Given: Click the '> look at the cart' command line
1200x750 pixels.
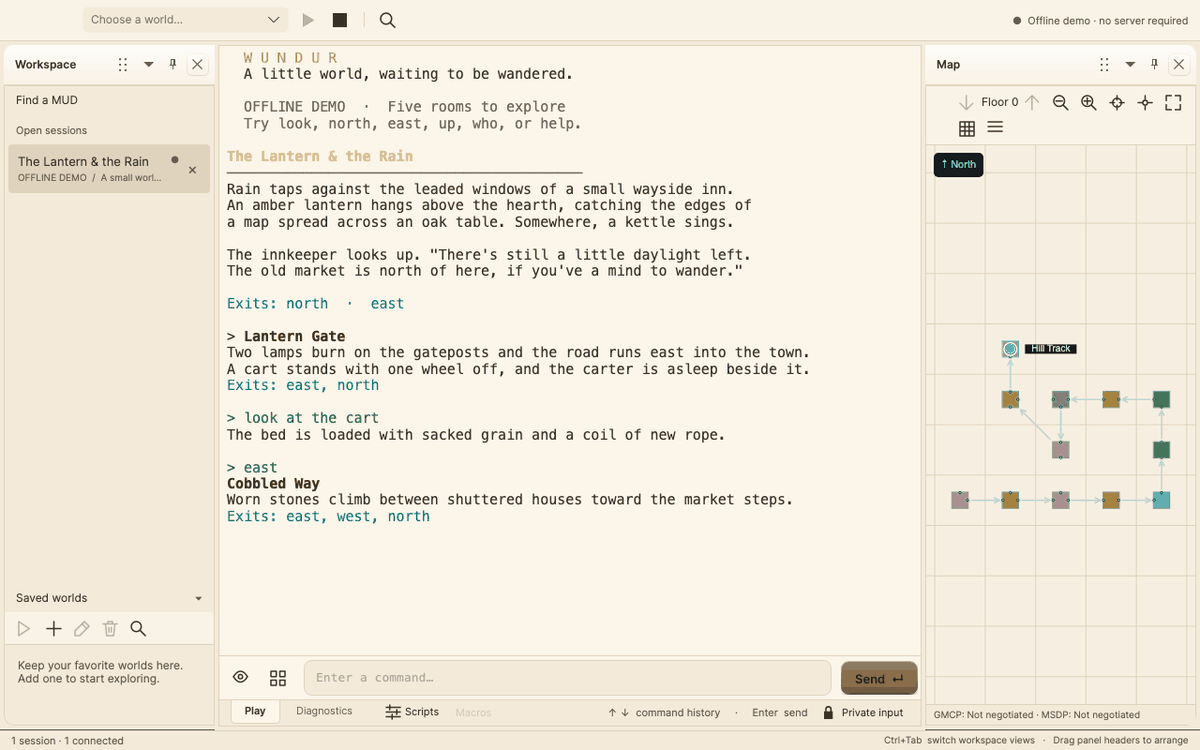Looking at the screenshot, I should [303, 418].
